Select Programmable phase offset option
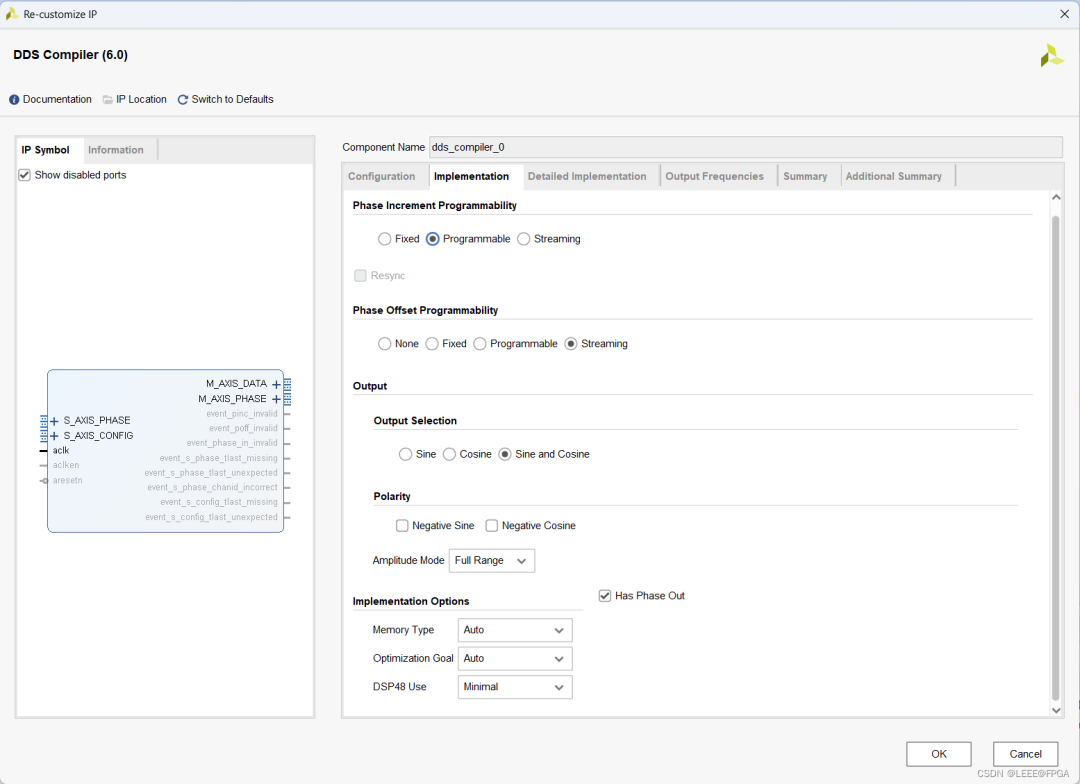 [x=480, y=344]
